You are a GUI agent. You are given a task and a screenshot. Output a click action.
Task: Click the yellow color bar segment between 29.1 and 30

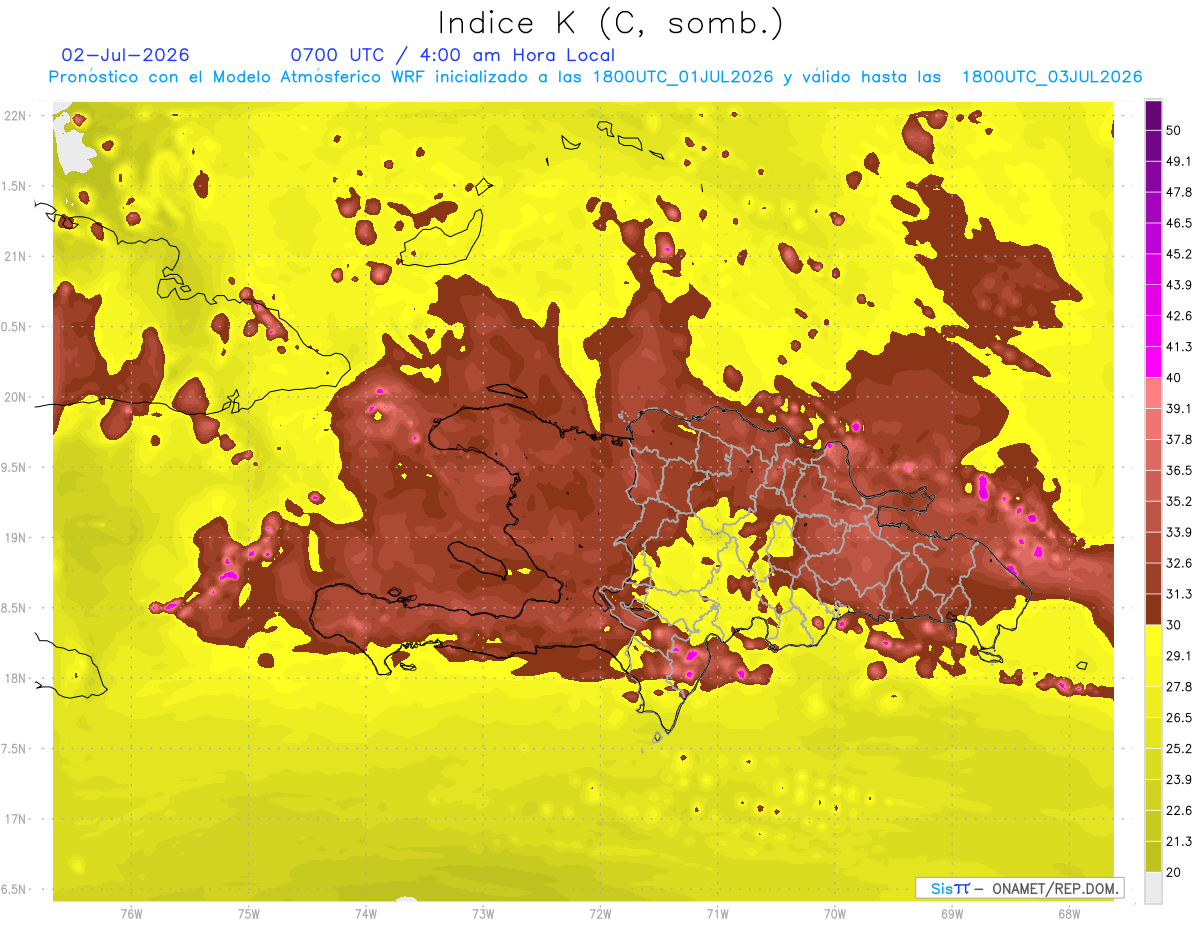pos(1153,640)
